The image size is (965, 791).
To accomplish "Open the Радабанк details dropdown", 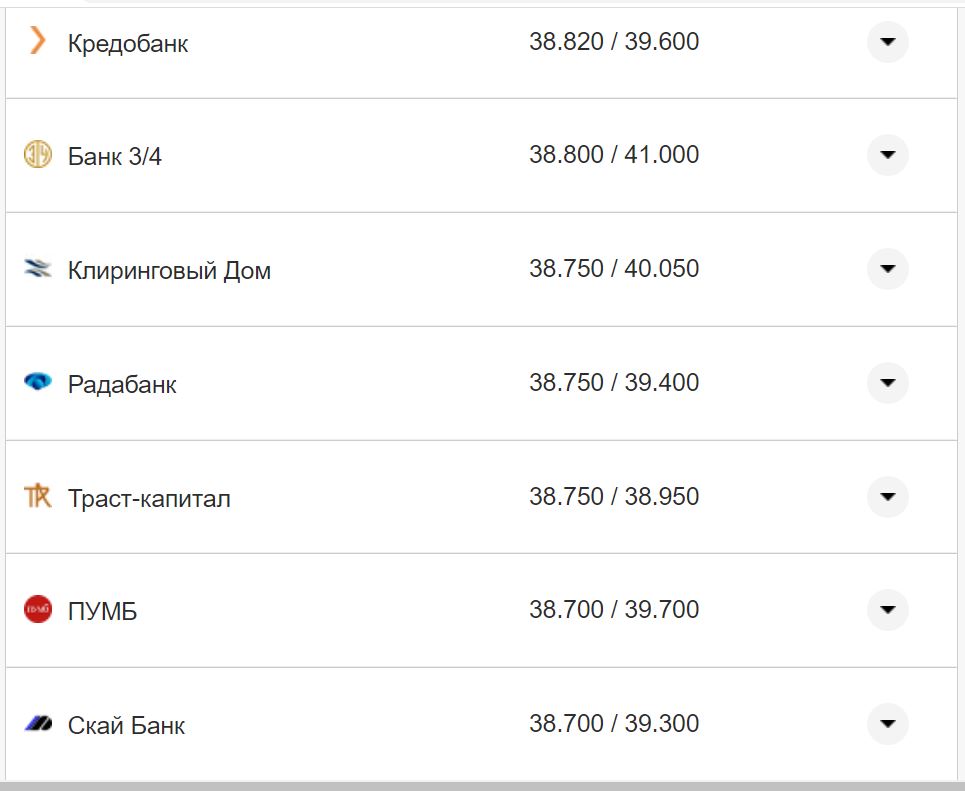I will click(x=887, y=382).
